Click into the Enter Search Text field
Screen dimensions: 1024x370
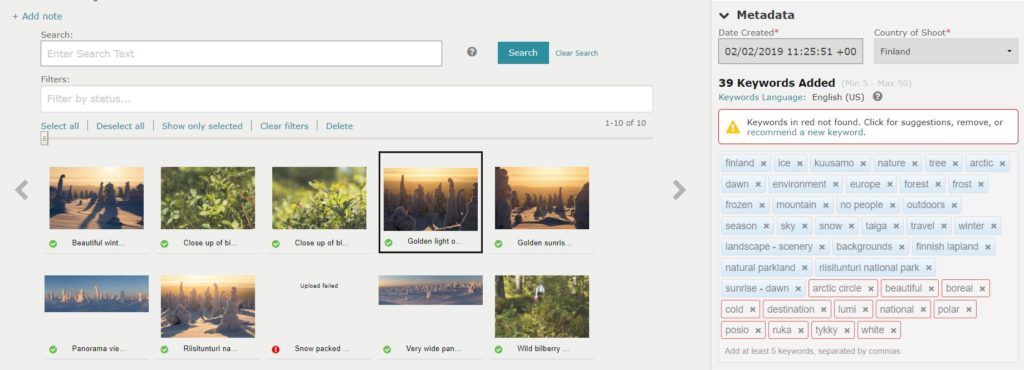point(241,54)
